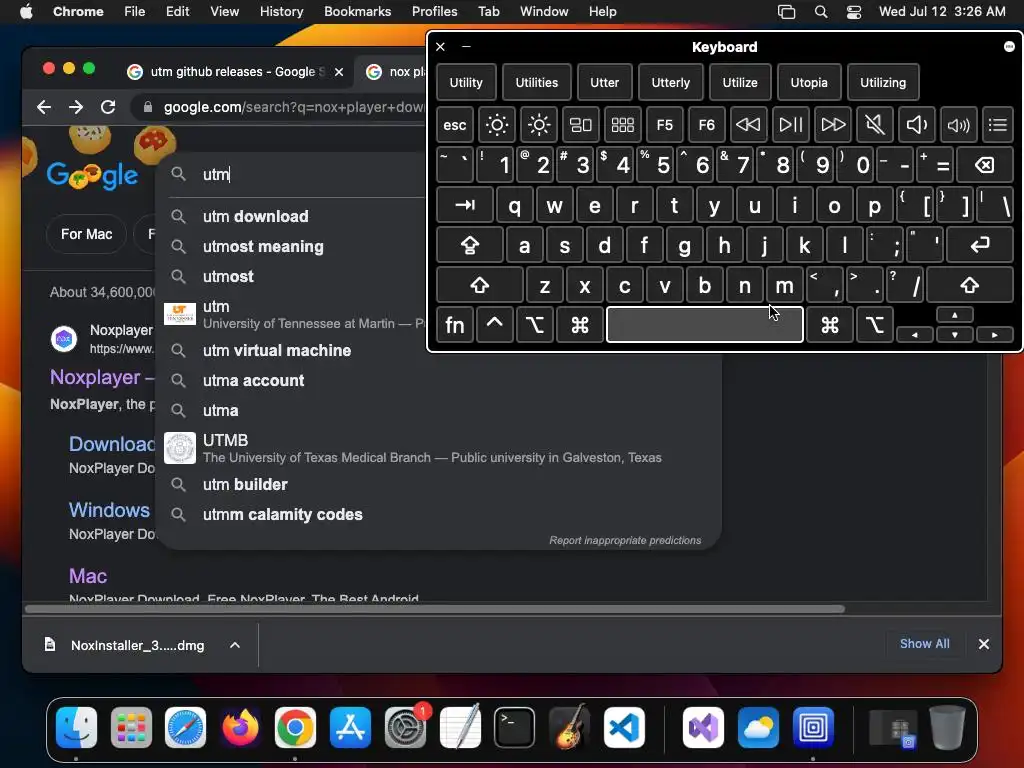The width and height of the screenshot is (1024, 768).
Task: Choose the 'Utopia' word suggestion
Action: coord(808,82)
